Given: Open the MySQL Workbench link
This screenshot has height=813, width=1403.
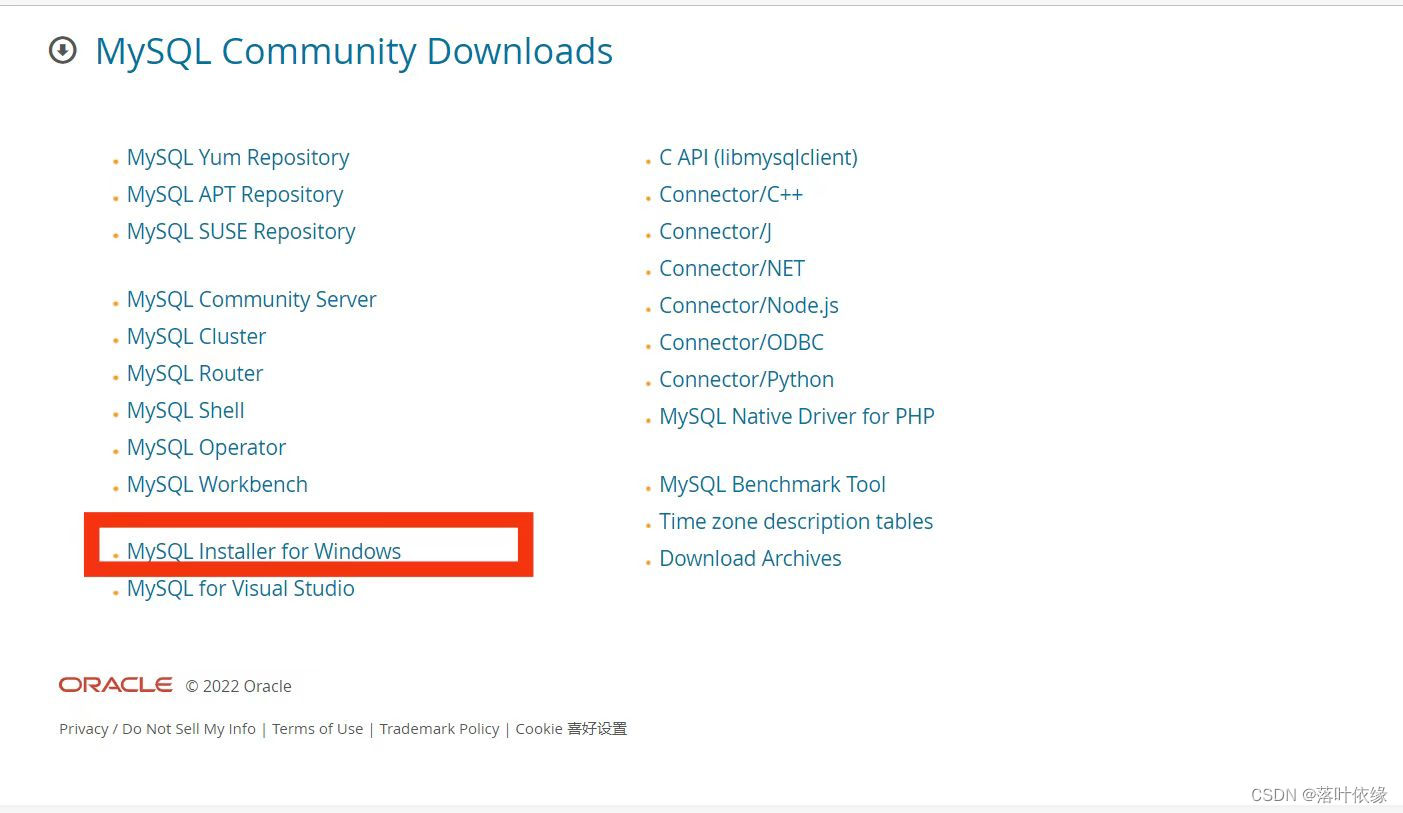Looking at the screenshot, I should 217,485.
